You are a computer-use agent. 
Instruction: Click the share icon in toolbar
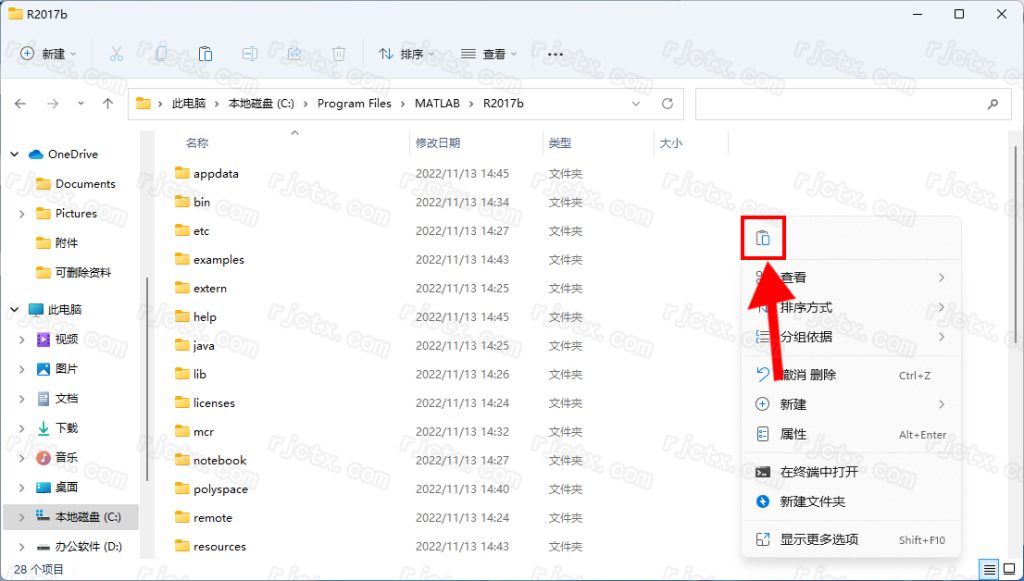click(294, 54)
